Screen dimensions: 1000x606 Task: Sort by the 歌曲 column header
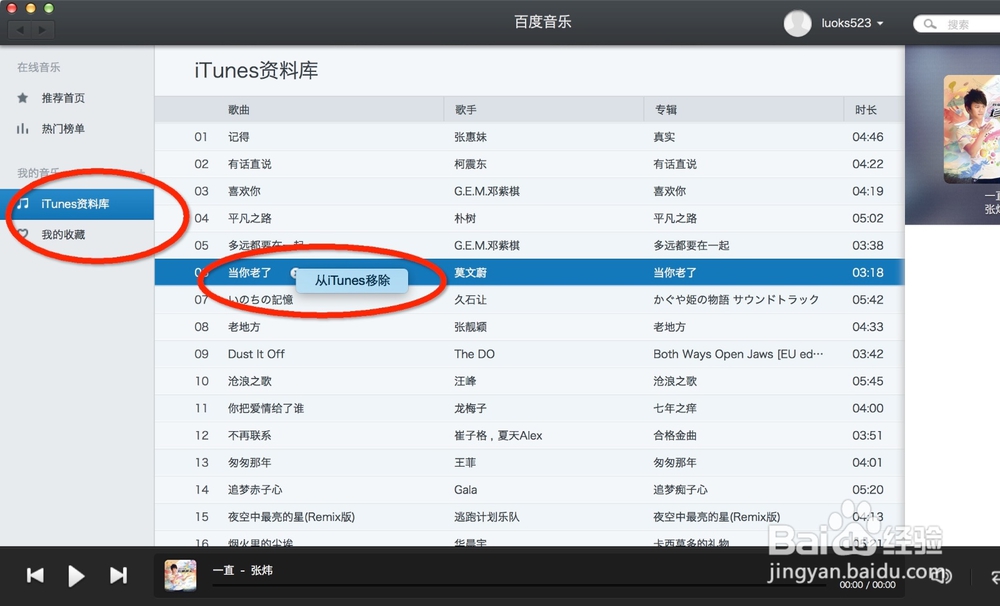click(x=239, y=110)
